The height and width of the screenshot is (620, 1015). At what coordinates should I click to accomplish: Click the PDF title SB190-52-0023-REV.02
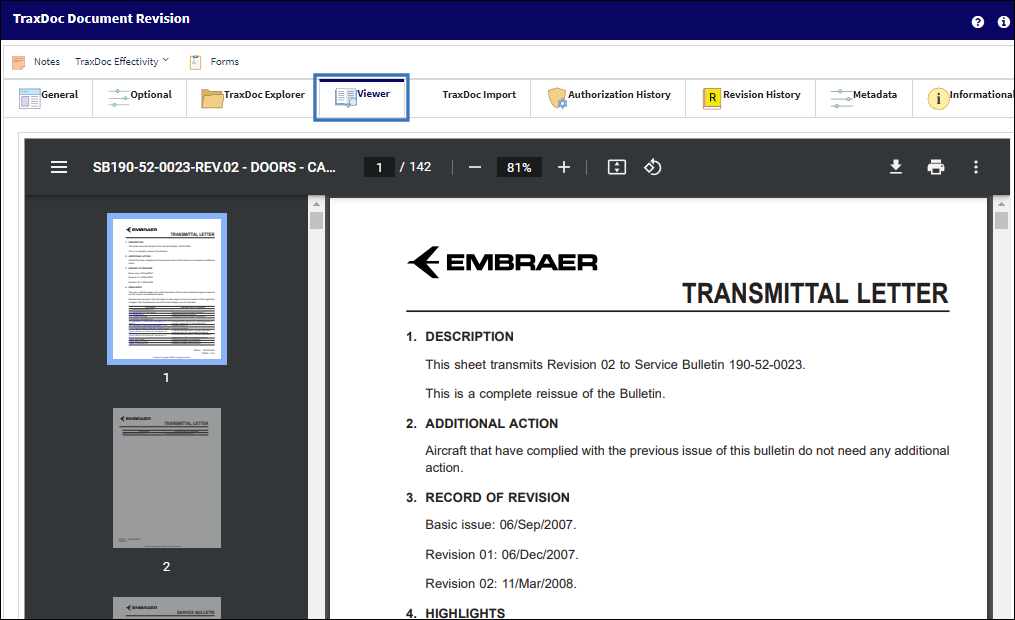pos(214,168)
